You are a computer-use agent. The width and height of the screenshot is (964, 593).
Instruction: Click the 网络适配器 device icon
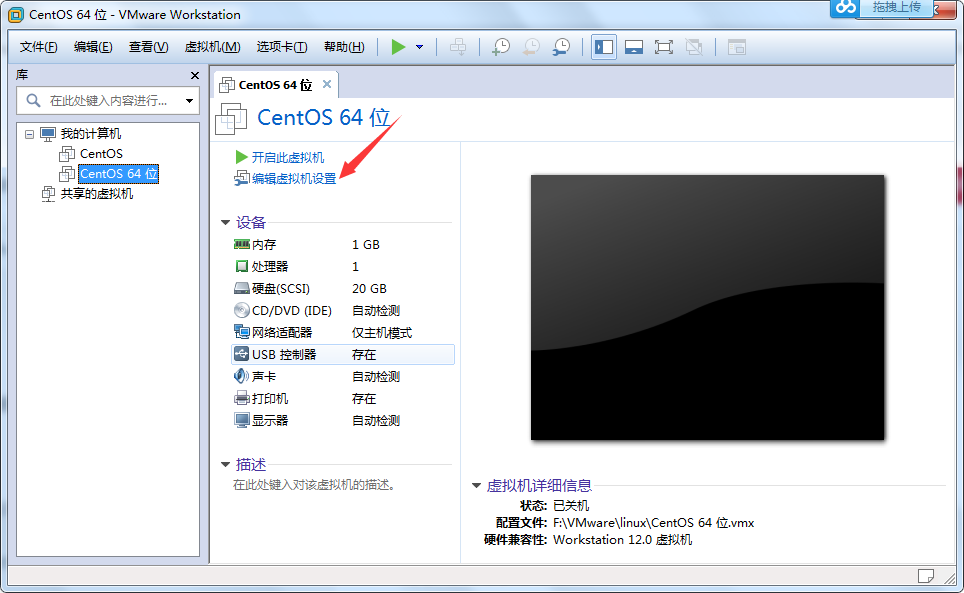coord(240,332)
